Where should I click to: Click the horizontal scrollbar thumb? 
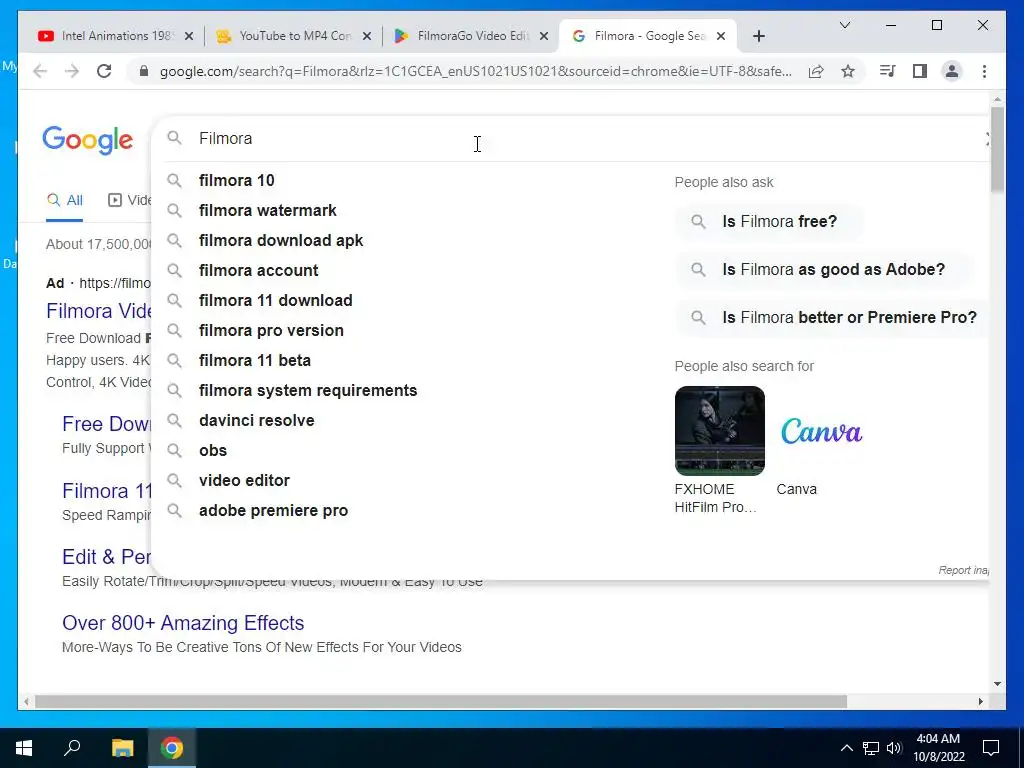(x=441, y=701)
